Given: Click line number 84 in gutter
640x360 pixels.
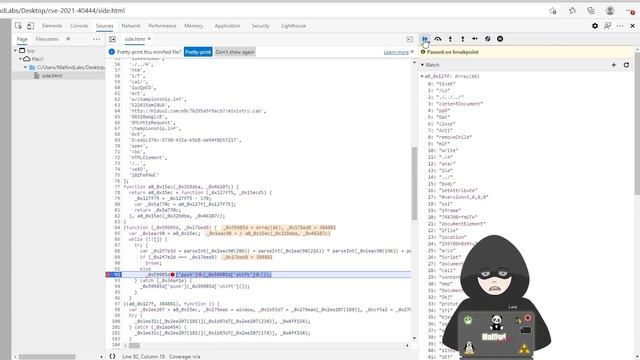Looking at the screenshot, I should click(117, 228).
